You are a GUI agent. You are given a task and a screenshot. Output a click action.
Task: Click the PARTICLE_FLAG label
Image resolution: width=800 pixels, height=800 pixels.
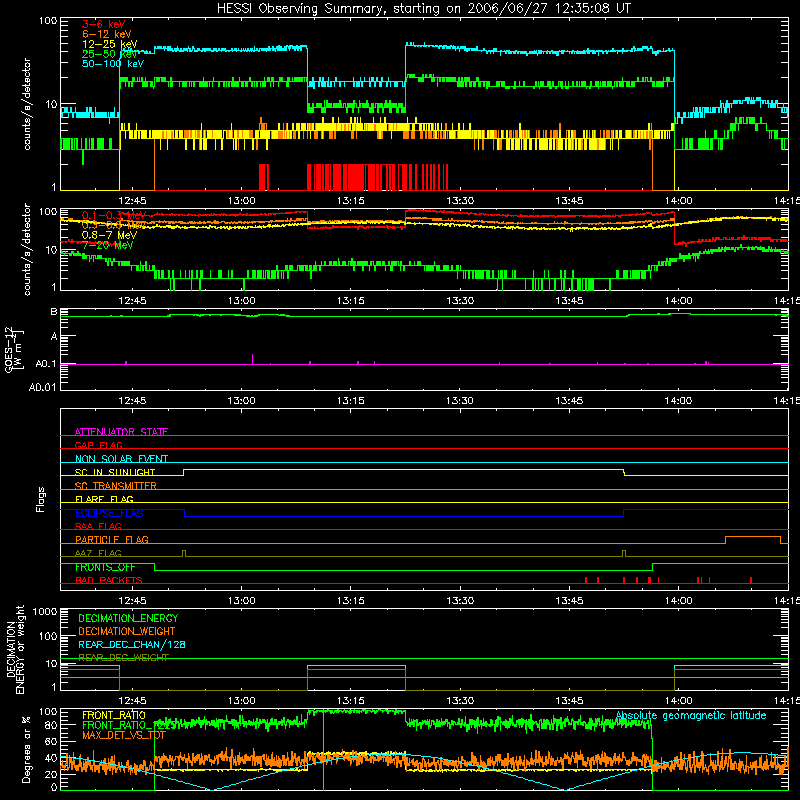[112, 540]
